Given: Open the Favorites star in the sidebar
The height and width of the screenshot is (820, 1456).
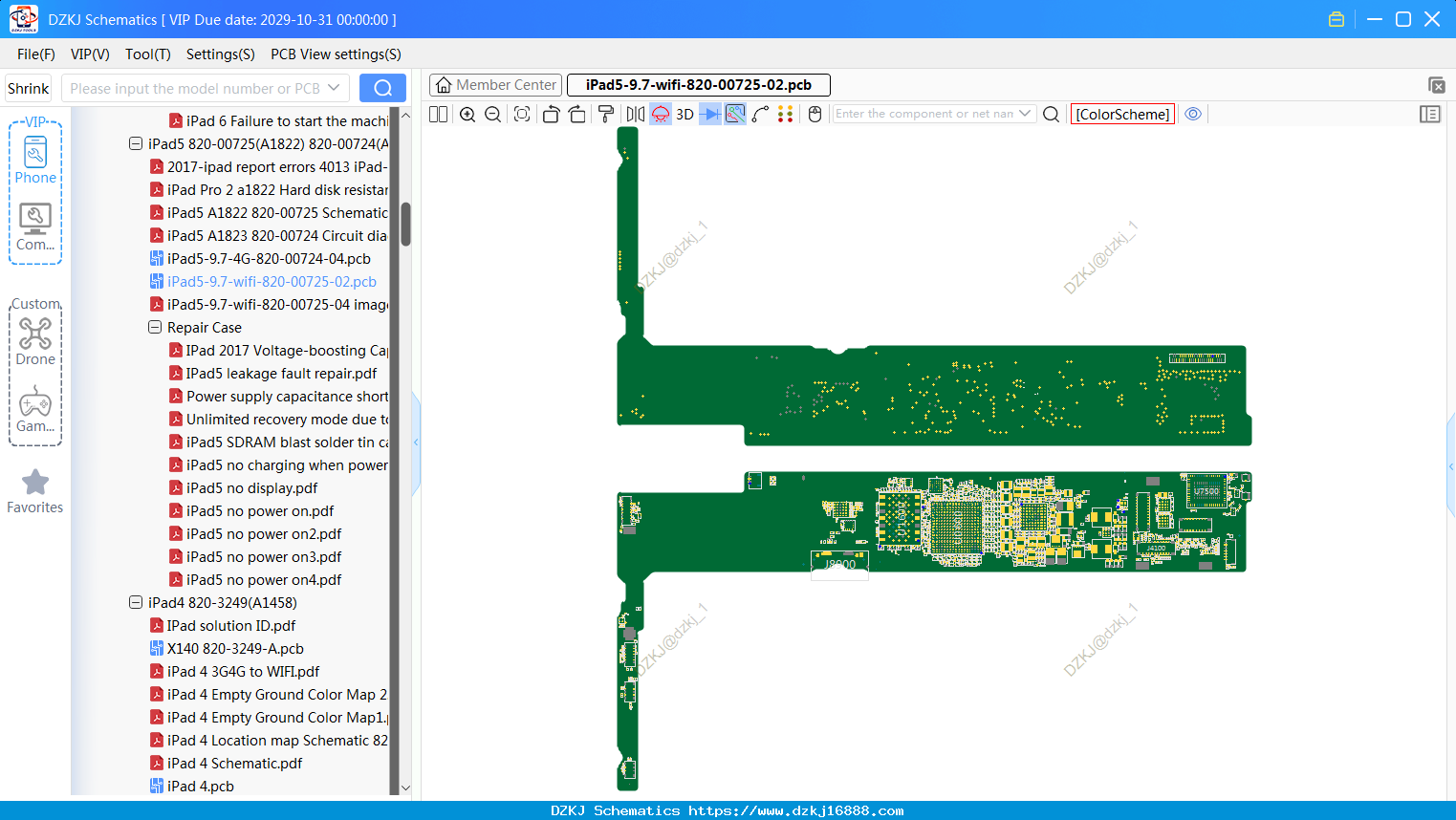Looking at the screenshot, I should (35, 491).
